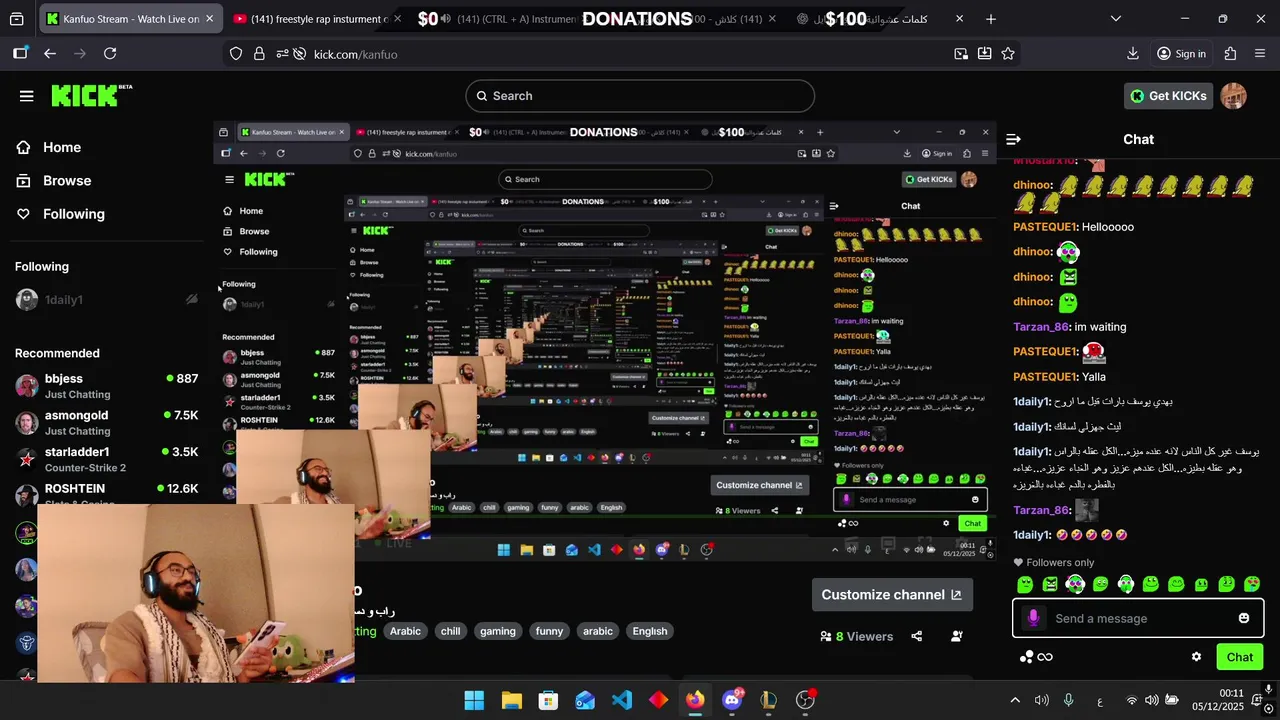1280x720 pixels.
Task: Open Firefox downloads panel
Action: pyautogui.click(x=1132, y=54)
